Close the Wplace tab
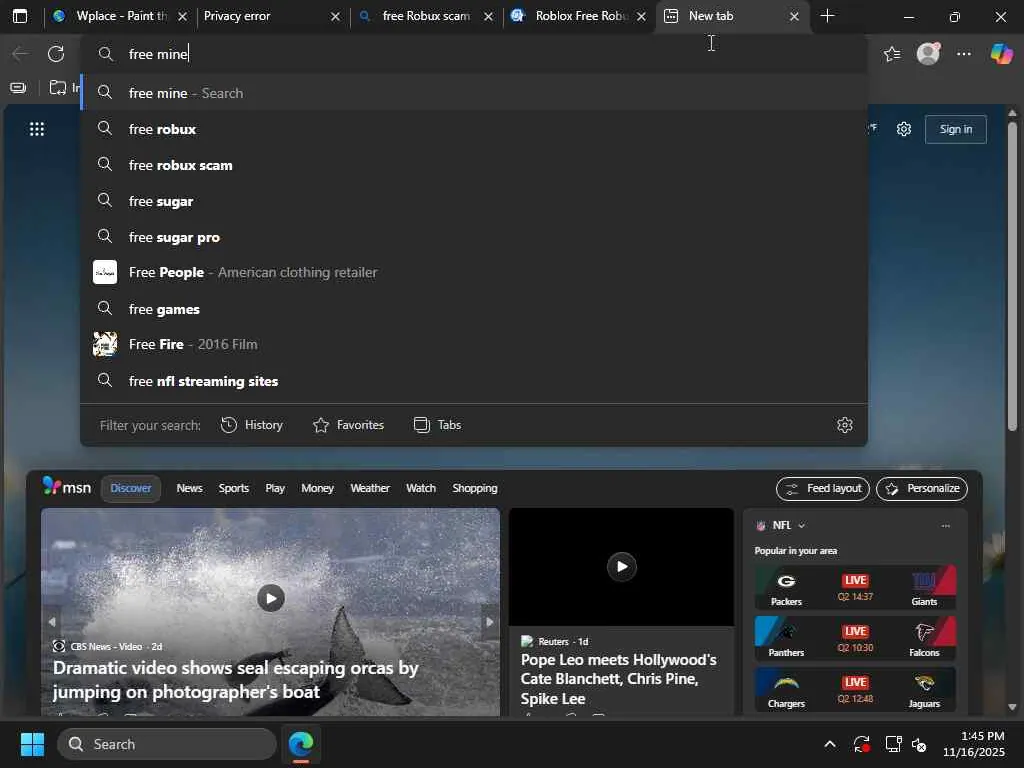 (x=183, y=16)
